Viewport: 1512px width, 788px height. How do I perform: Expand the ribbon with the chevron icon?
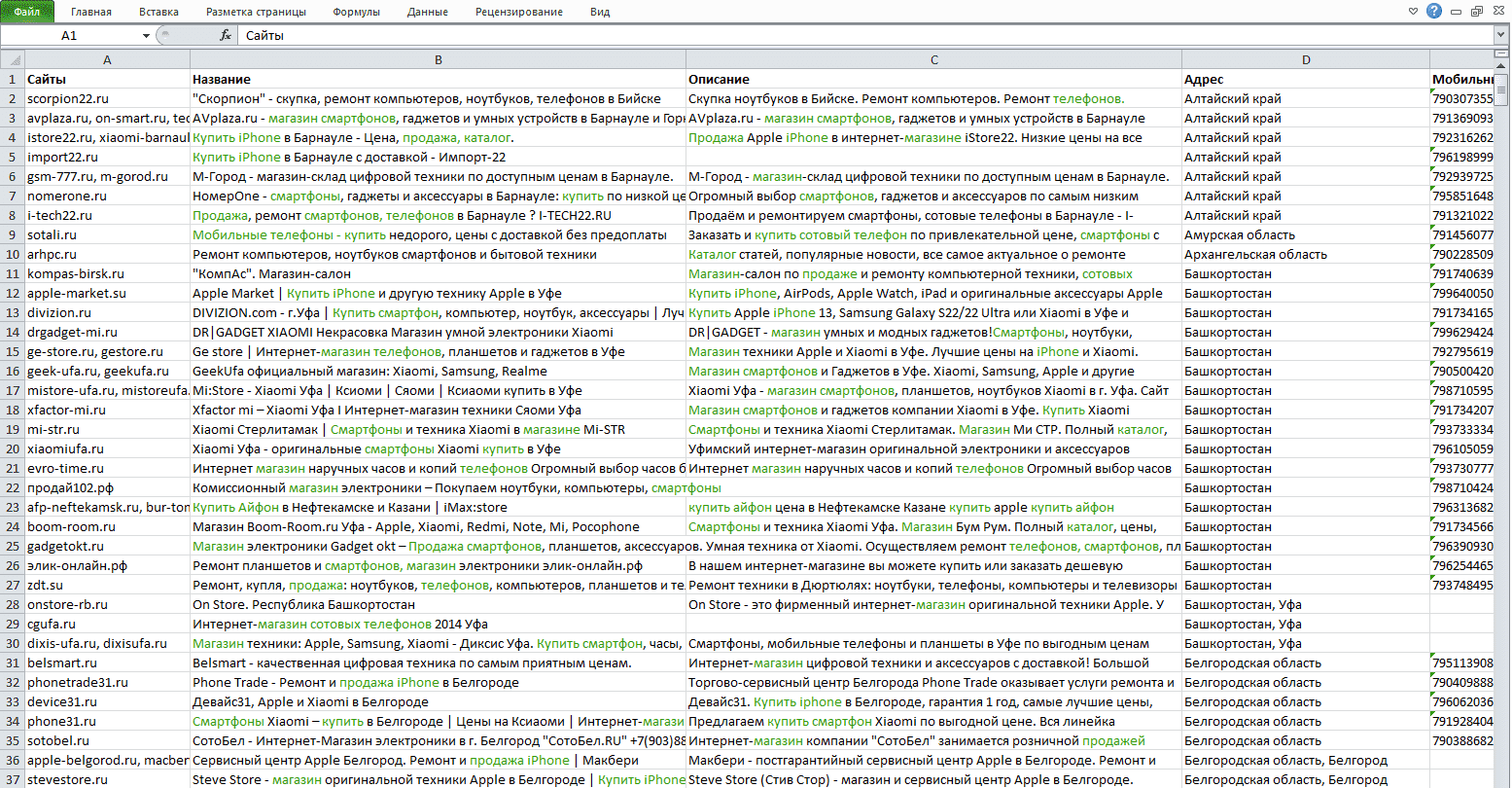1414,12
